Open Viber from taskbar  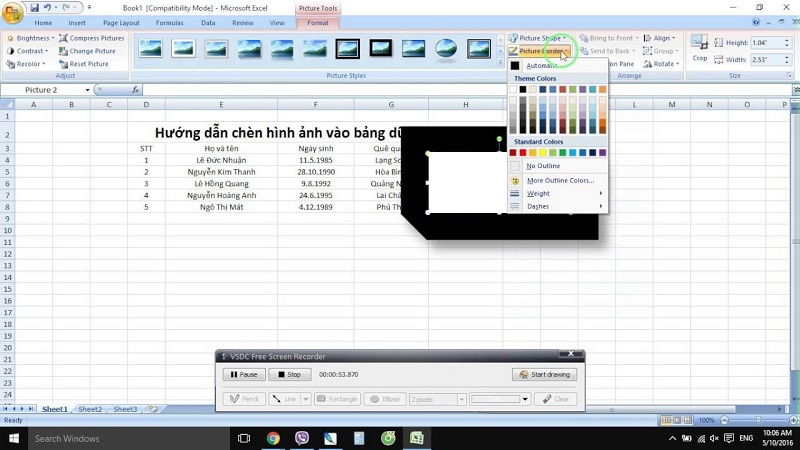pos(302,438)
